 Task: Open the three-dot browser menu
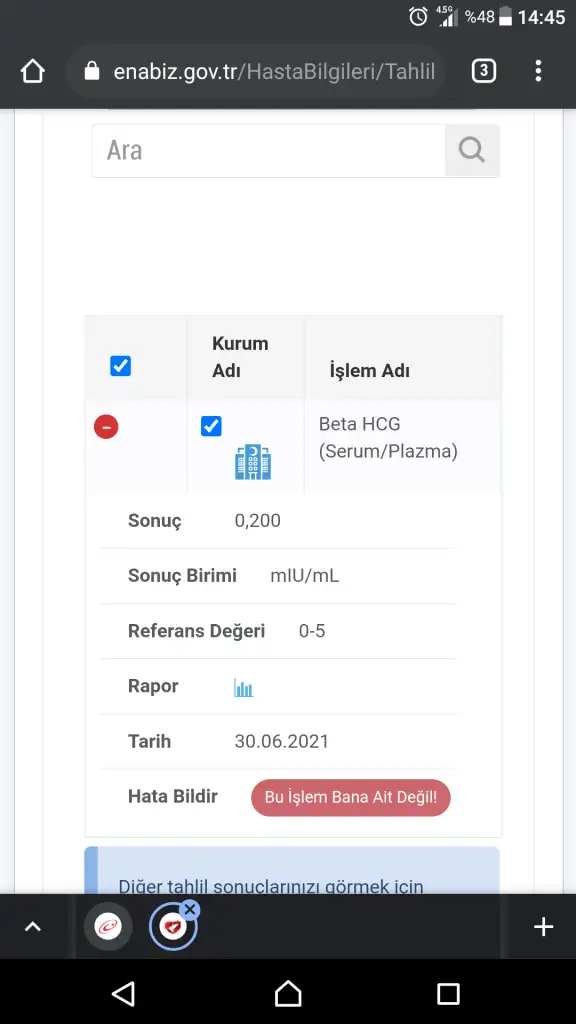pyautogui.click(x=538, y=71)
